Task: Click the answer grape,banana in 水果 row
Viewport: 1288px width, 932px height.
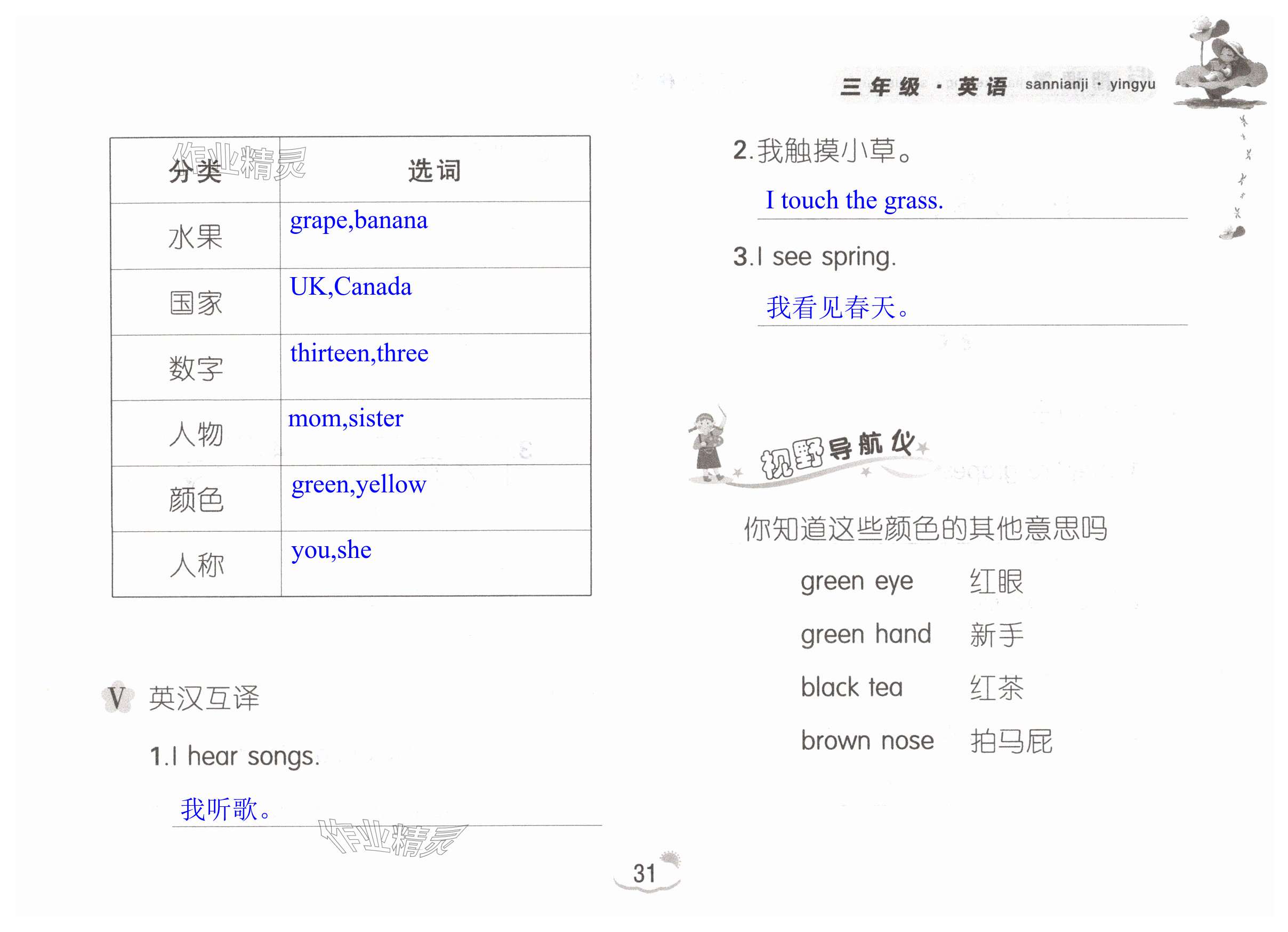Action: coord(358,221)
